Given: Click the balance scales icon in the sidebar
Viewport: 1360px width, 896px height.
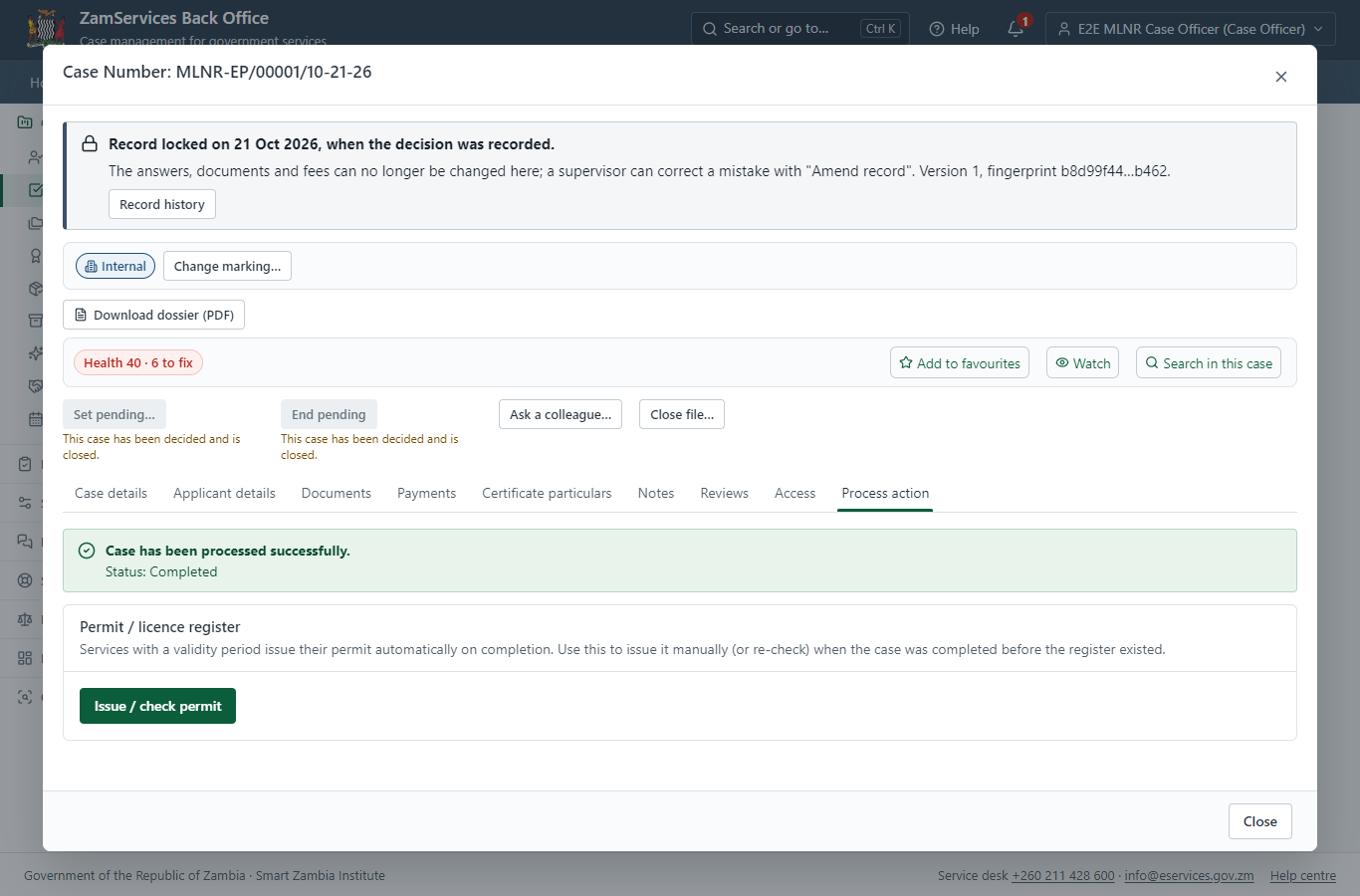Looking at the screenshot, I should click(x=25, y=619).
